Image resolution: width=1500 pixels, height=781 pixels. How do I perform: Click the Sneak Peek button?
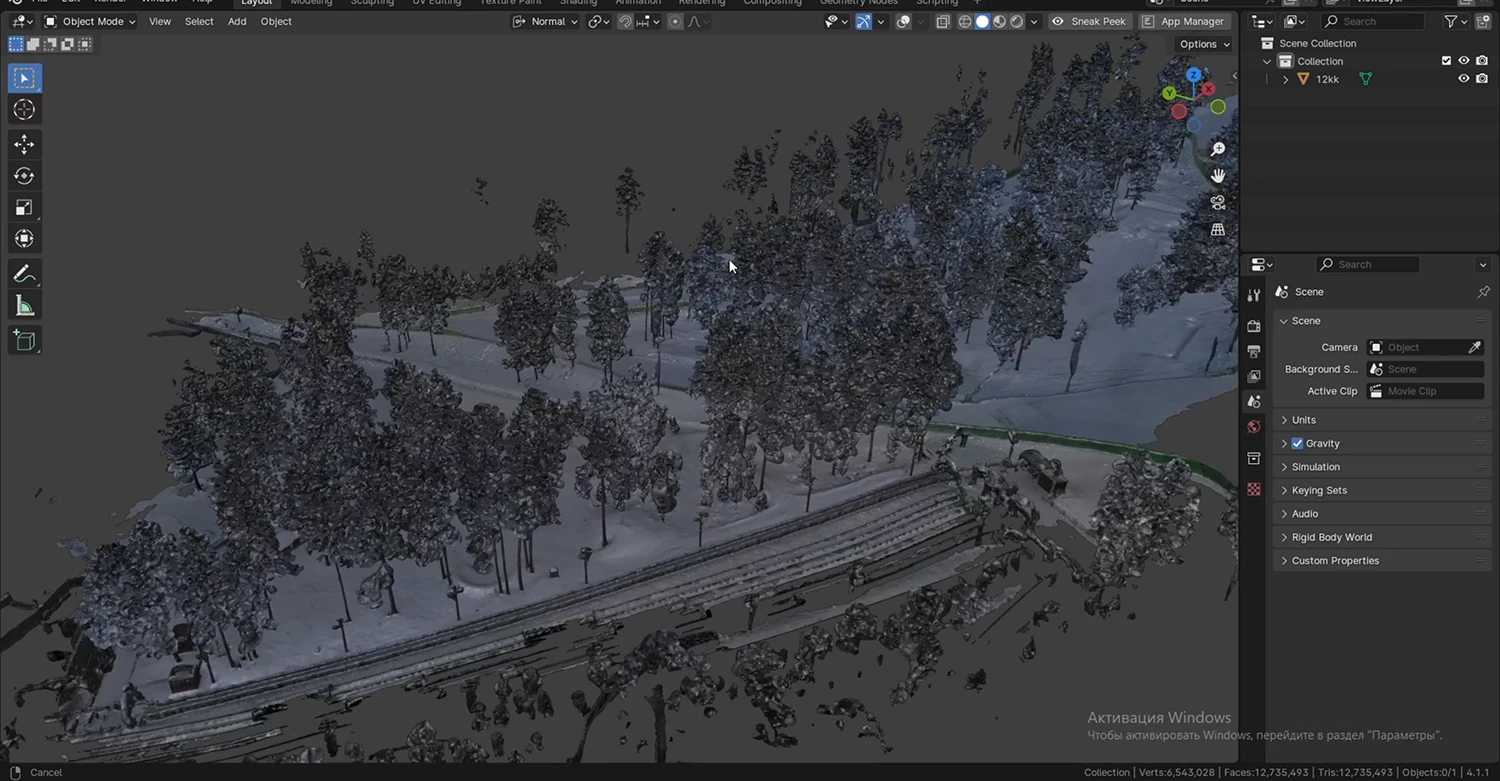point(1089,21)
